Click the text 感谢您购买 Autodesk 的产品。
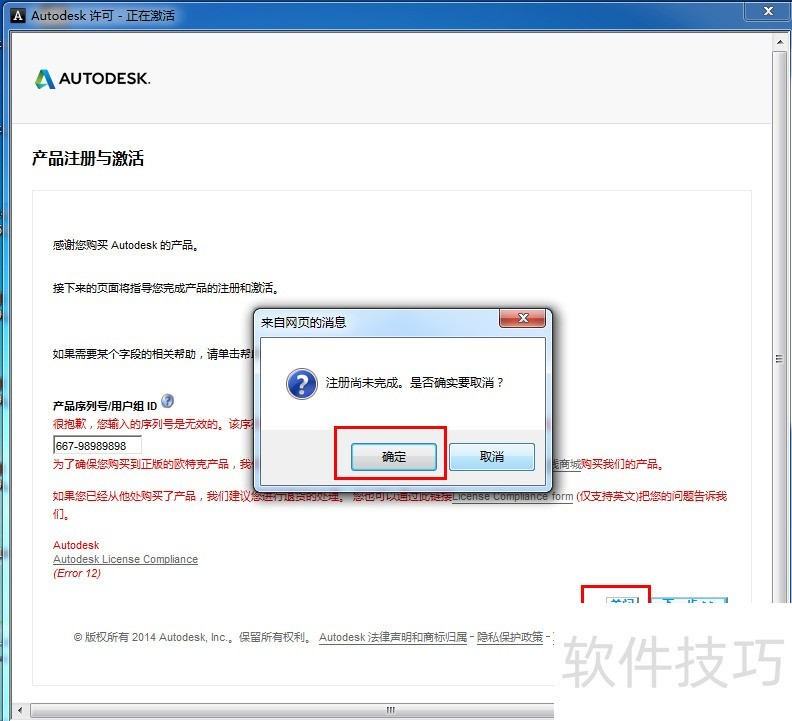 coord(126,245)
